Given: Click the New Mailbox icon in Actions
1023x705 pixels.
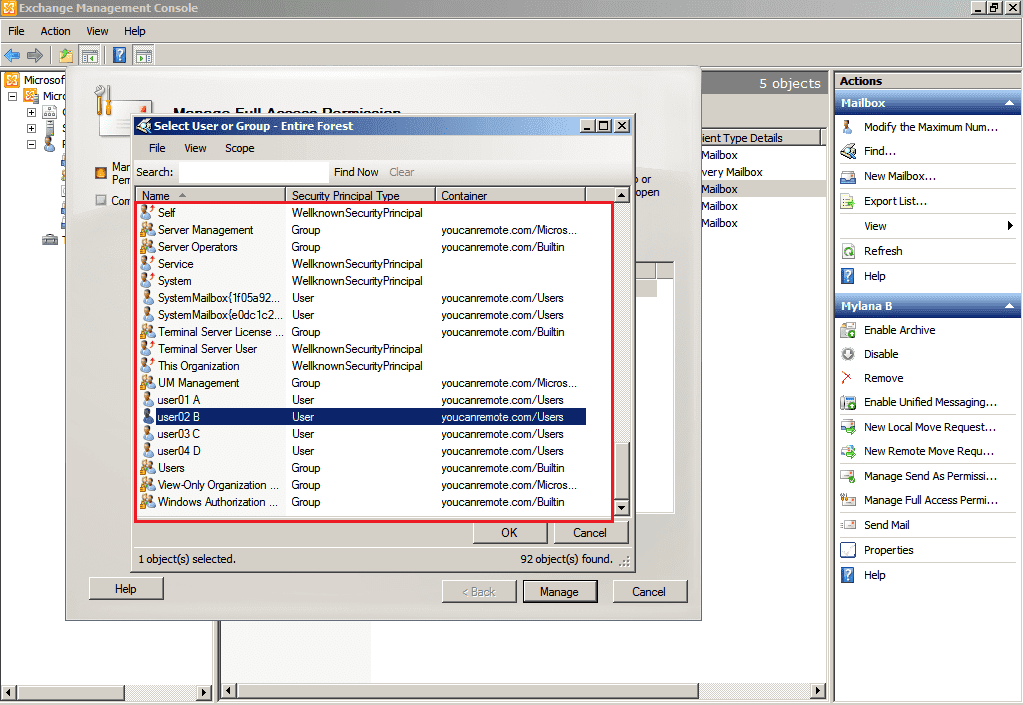Looking at the screenshot, I should pyautogui.click(x=848, y=177).
